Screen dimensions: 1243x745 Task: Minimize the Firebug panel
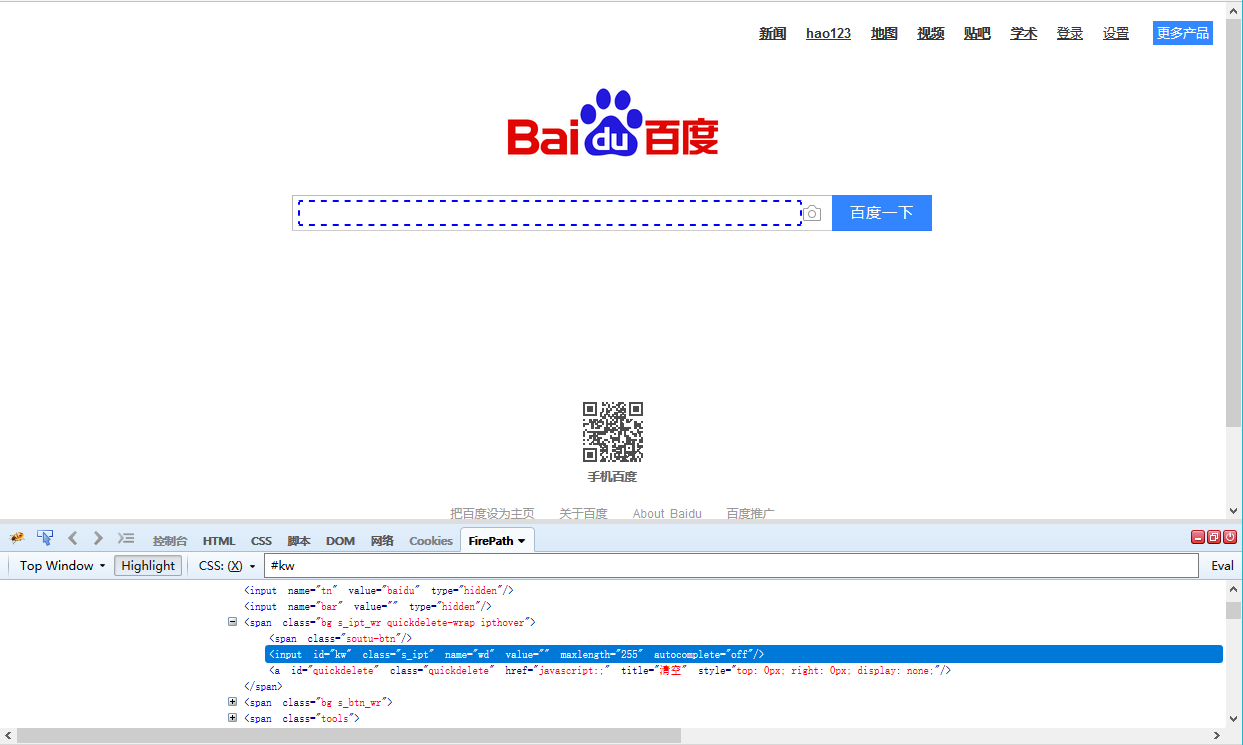[1198, 537]
